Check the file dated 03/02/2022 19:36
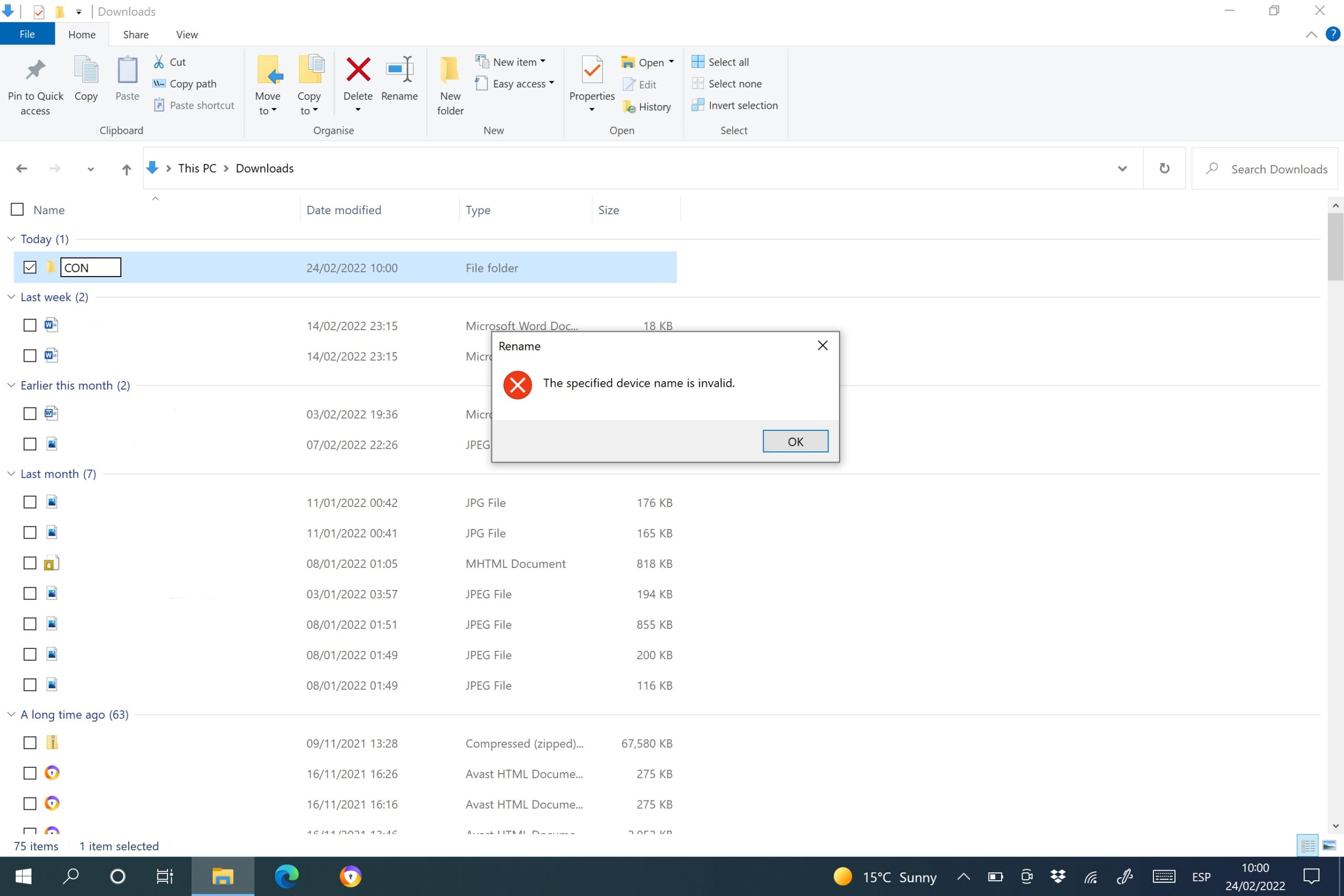 (30, 414)
